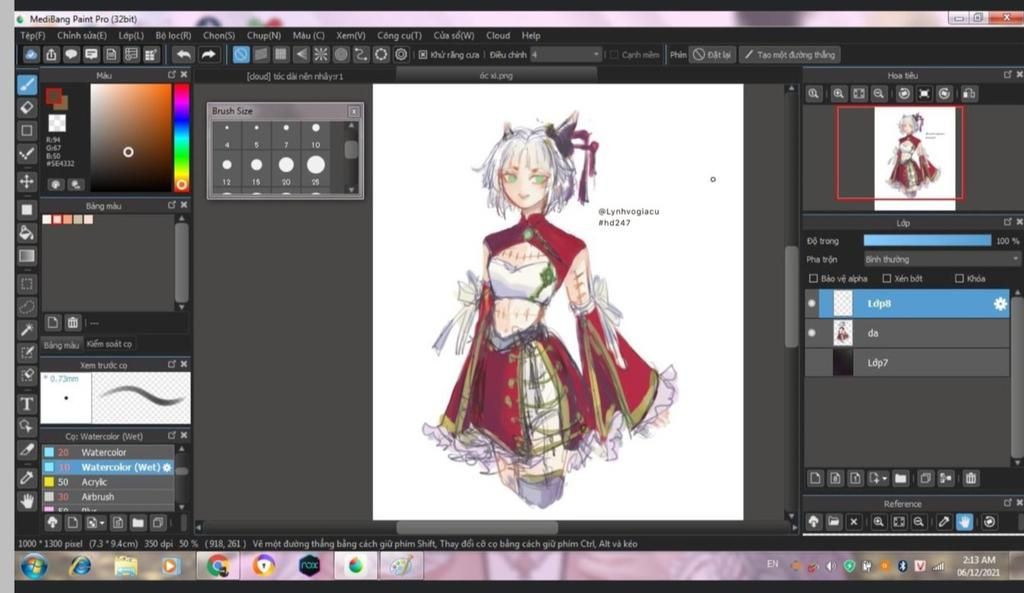The image size is (1024, 593).
Task: Open the Điều chỉnh correction dropdown
Action: [x=566, y=55]
